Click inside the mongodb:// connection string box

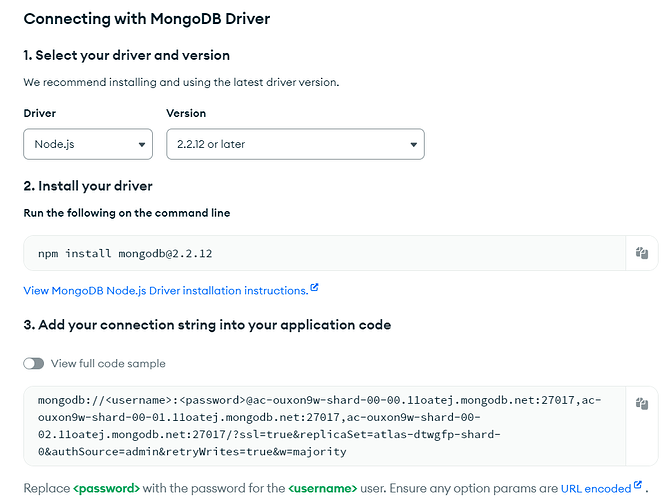(320, 424)
